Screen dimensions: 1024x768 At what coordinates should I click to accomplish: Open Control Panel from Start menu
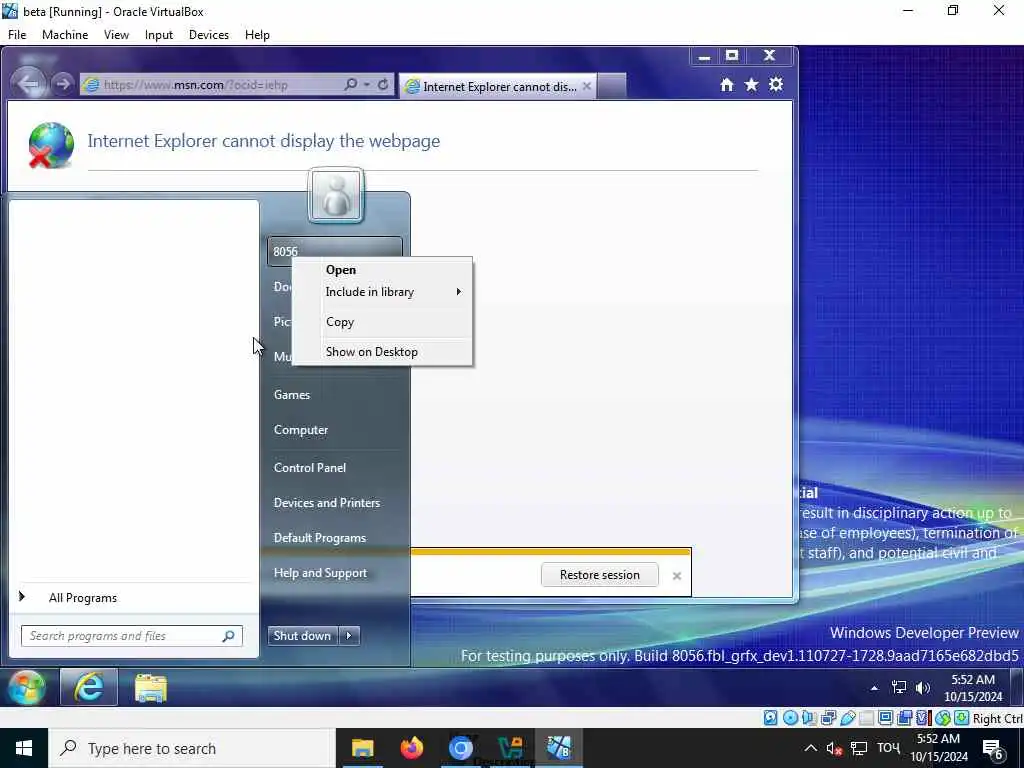coord(334,468)
